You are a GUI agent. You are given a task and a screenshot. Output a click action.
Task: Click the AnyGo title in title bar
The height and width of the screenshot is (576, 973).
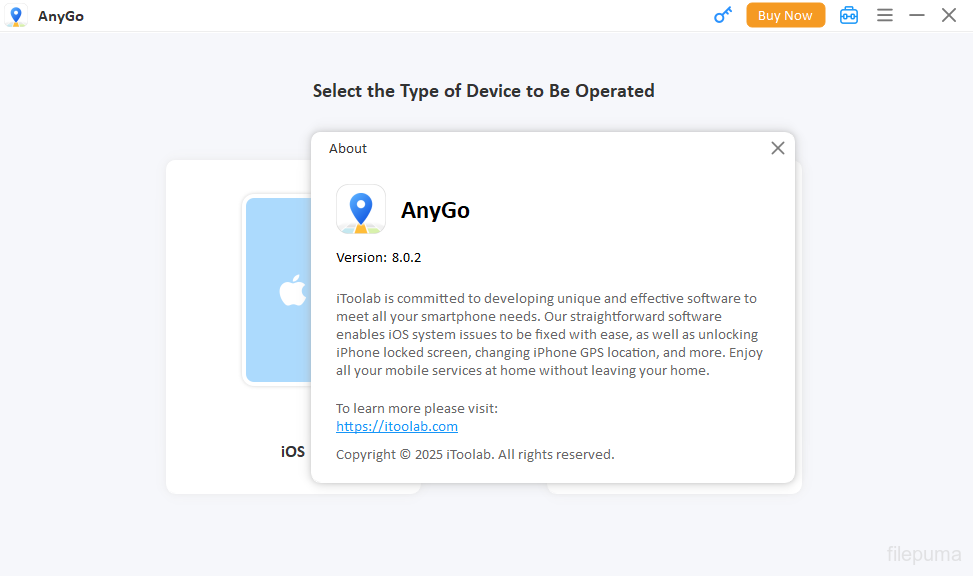(x=61, y=16)
